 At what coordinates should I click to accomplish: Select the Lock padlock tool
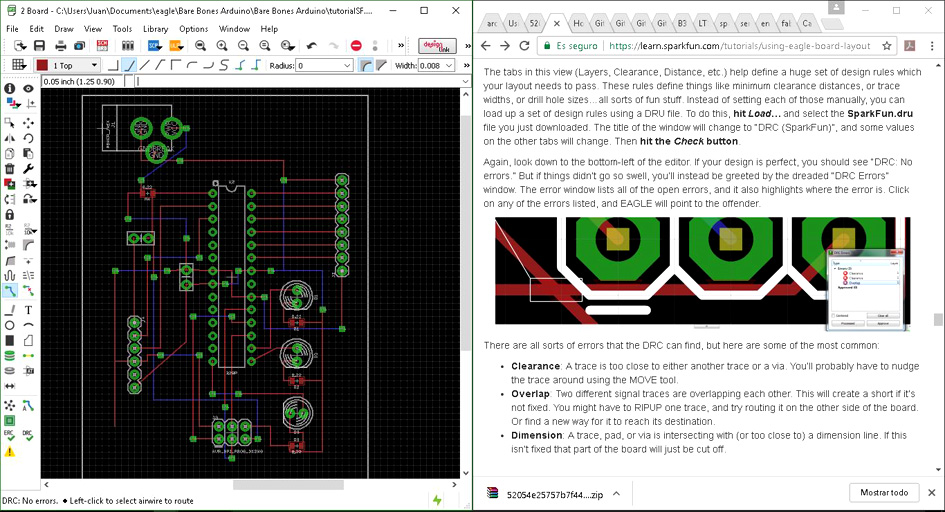(x=10, y=214)
